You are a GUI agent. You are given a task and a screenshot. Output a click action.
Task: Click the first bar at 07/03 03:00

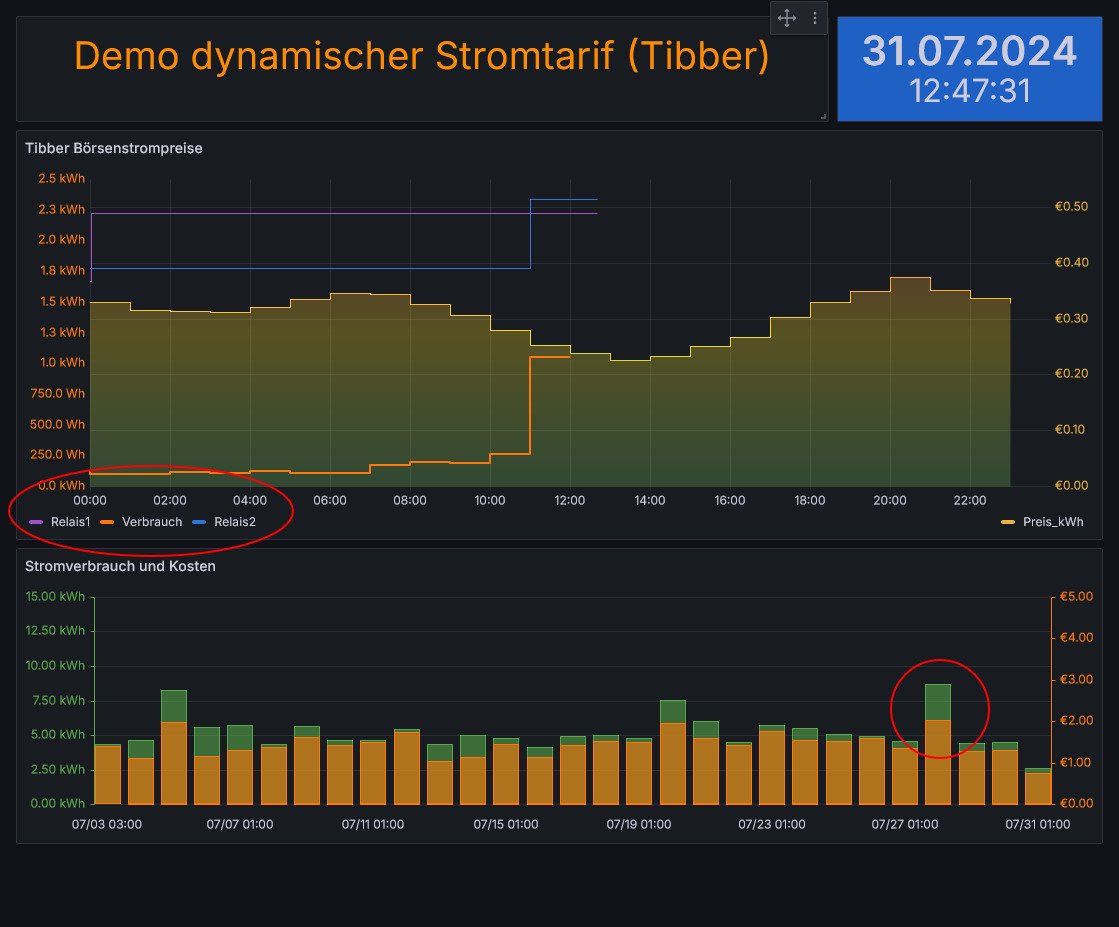click(x=107, y=773)
